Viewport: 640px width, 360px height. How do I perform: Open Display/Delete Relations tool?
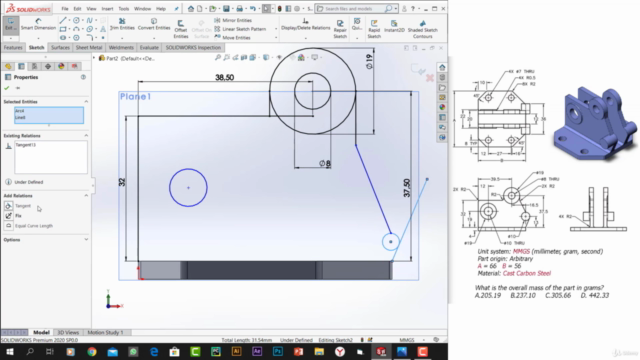pos(305,24)
